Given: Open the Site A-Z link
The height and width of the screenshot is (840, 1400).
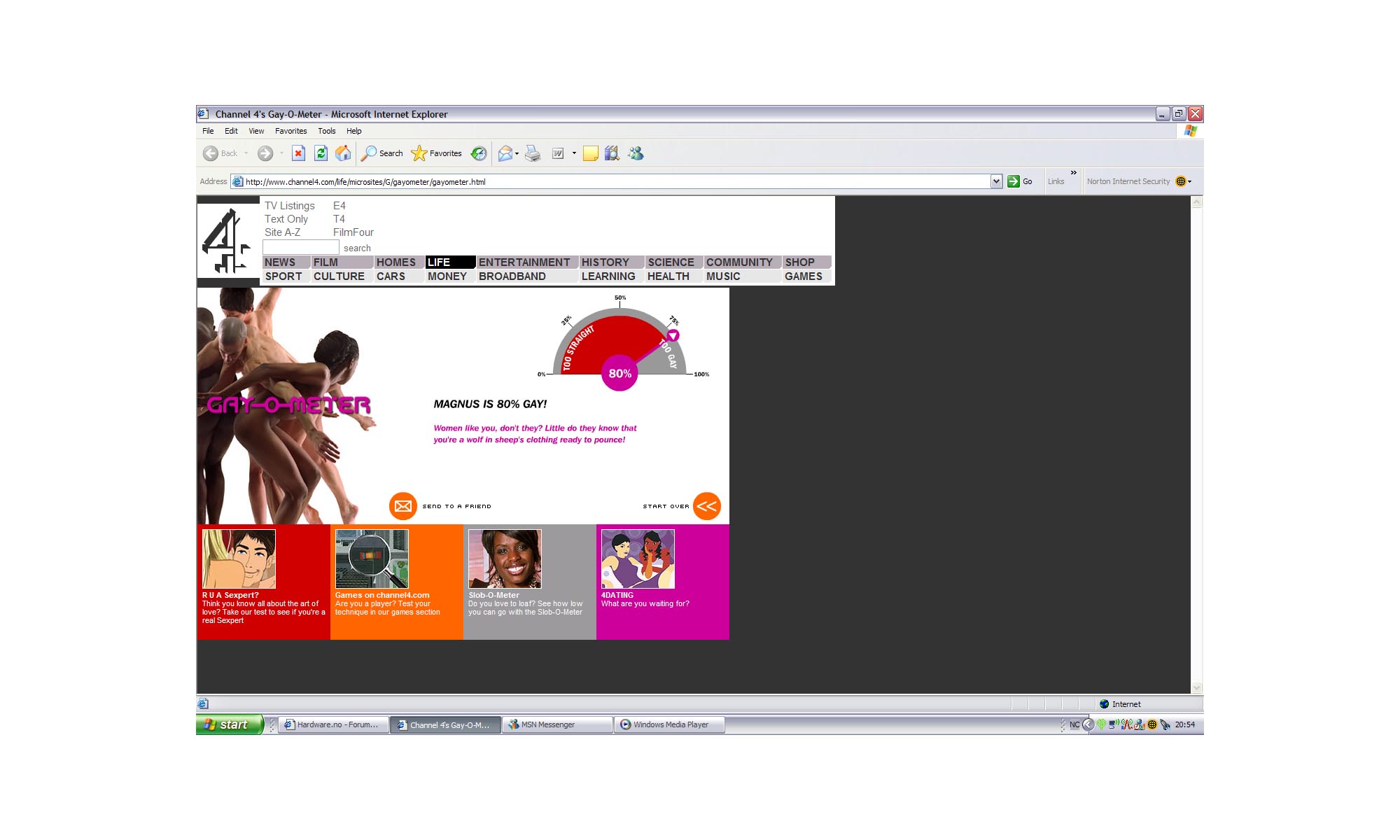Looking at the screenshot, I should pos(282,232).
